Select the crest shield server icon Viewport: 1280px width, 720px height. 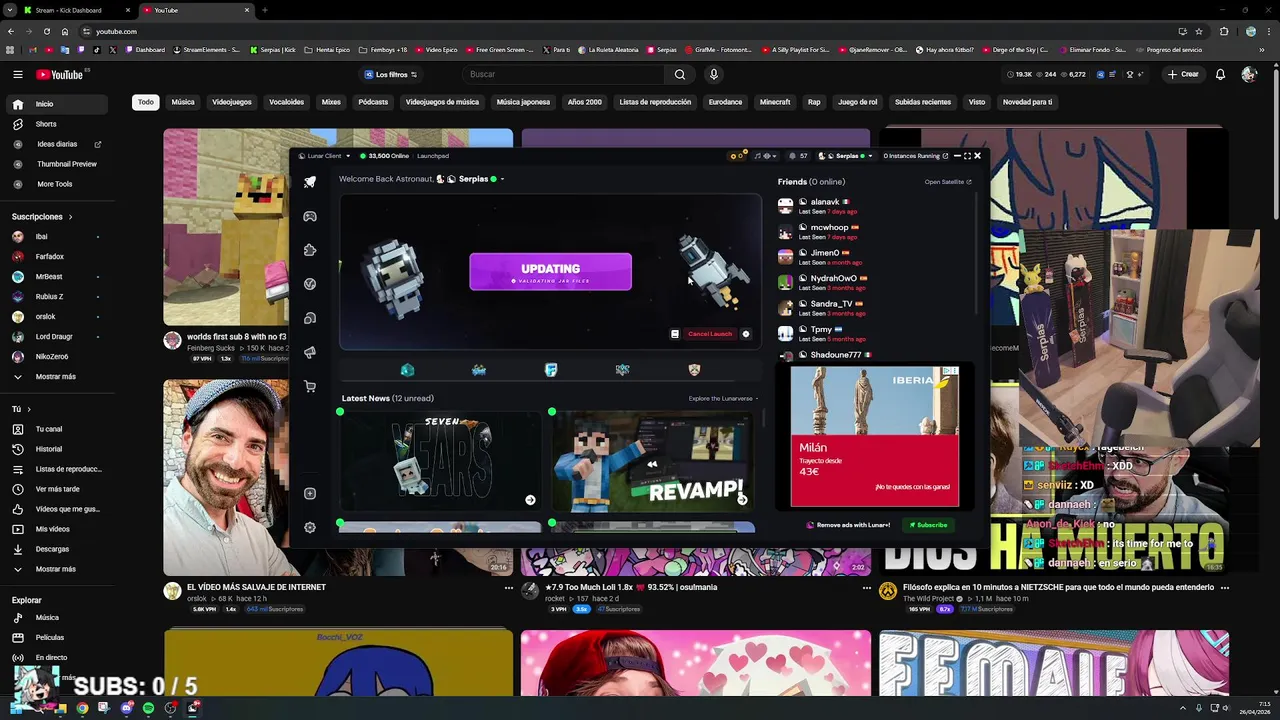coord(695,370)
